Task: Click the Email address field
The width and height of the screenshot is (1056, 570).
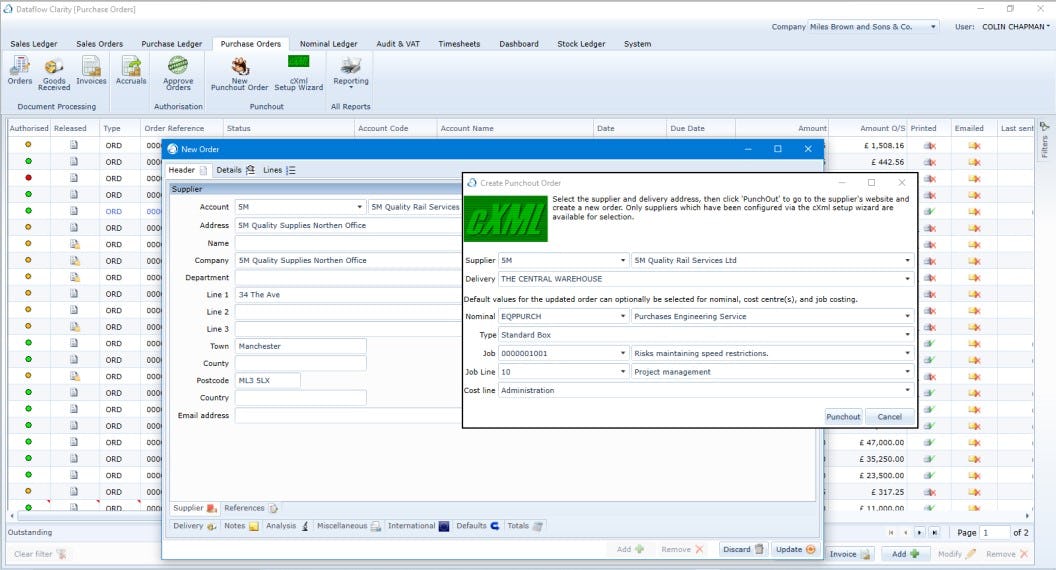Action: [x=348, y=415]
